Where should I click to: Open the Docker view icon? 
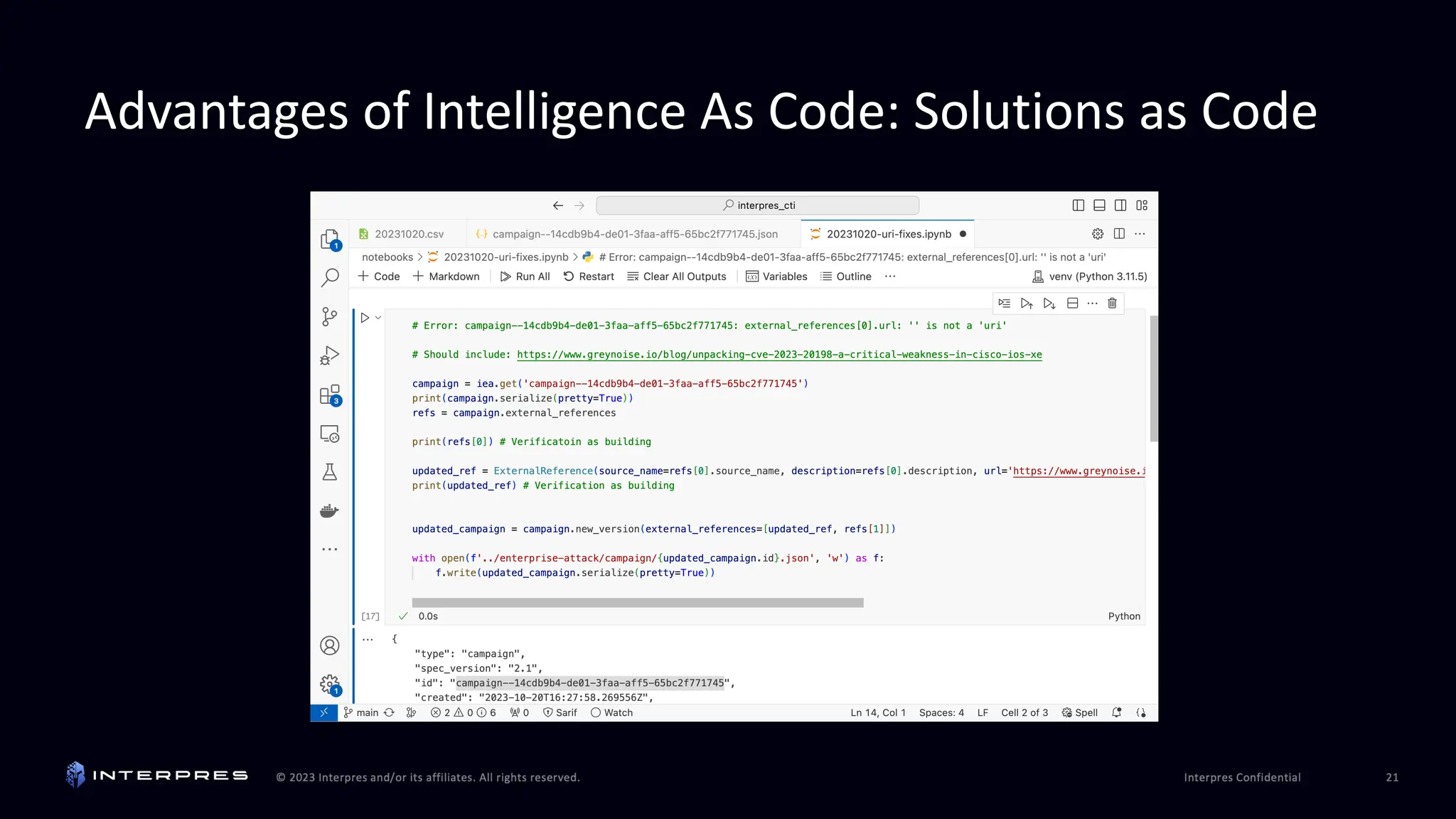coord(330,510)
